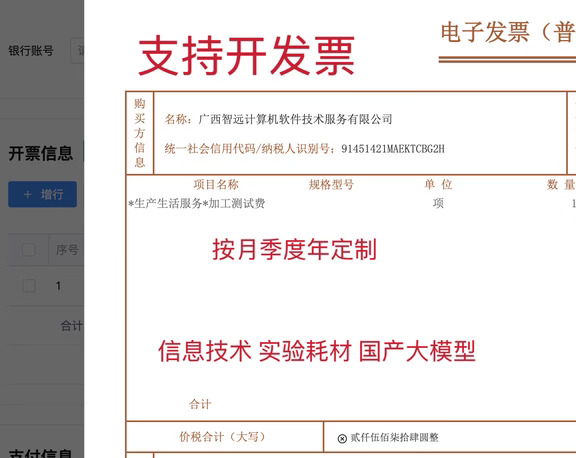Click the circled X icon before amount
The width and height of the screenshot is (576, 458).
point(342,439)
